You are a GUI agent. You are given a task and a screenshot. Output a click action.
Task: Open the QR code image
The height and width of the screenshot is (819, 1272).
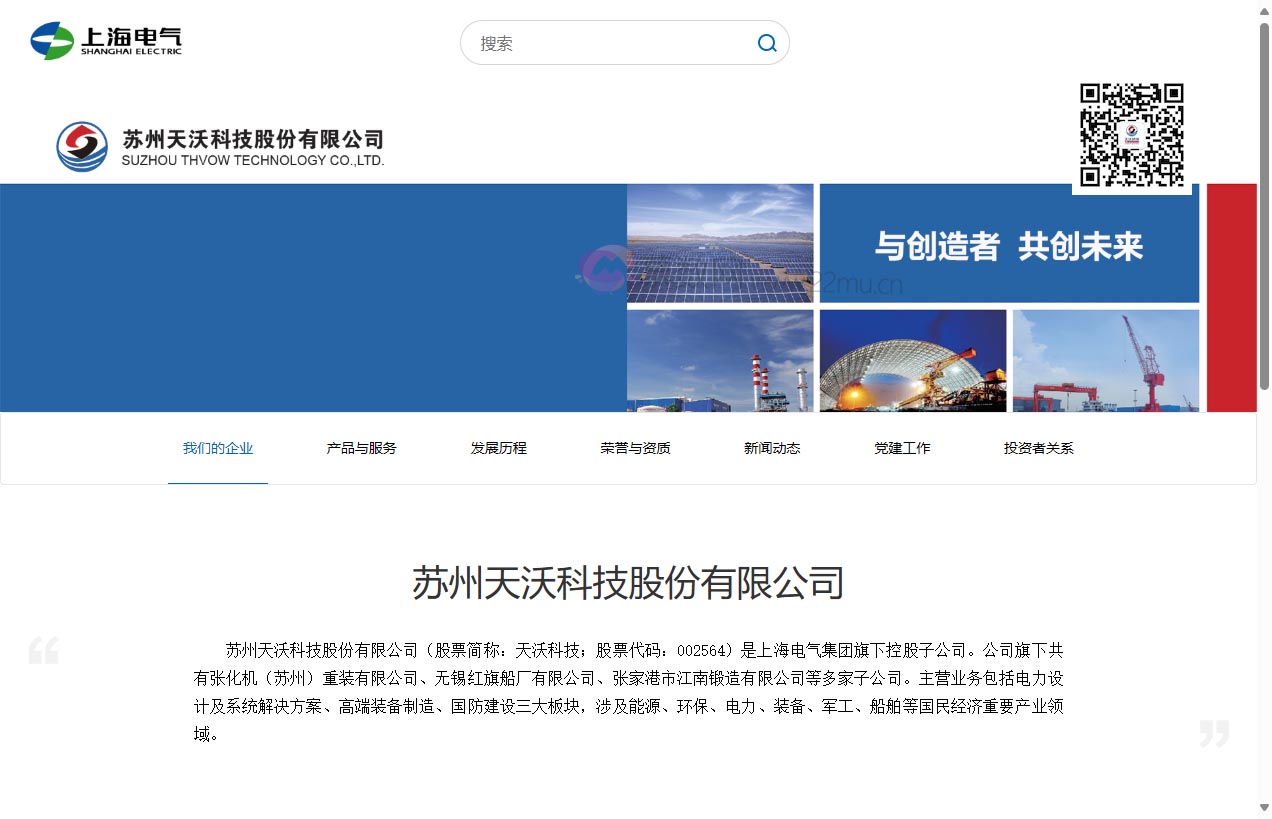click(x=1132, y=135)
